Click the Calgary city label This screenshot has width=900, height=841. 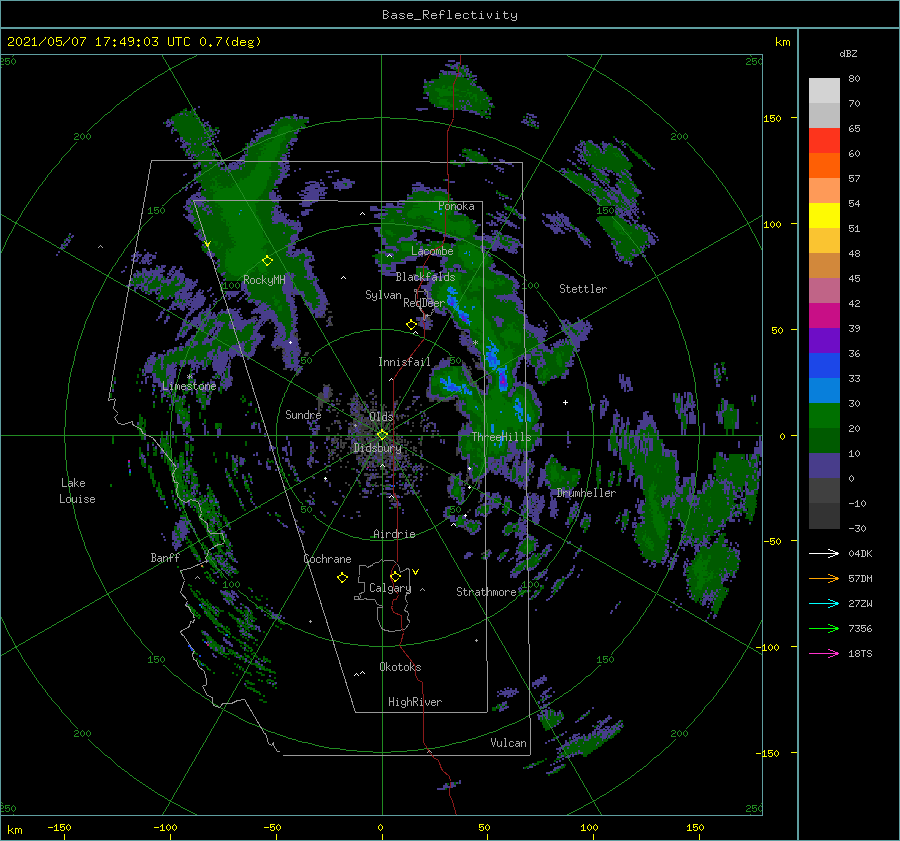(x=390, y=588)
